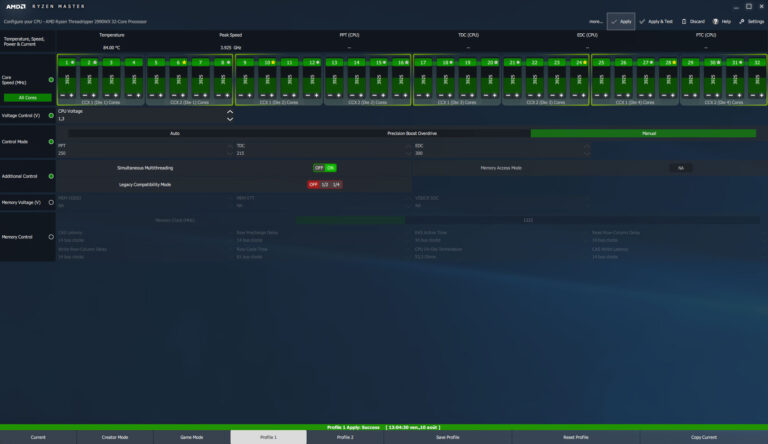This screenshot has width=768, height=444.
Task: Click the Discard trash icon
Action: tap(686, 21)
